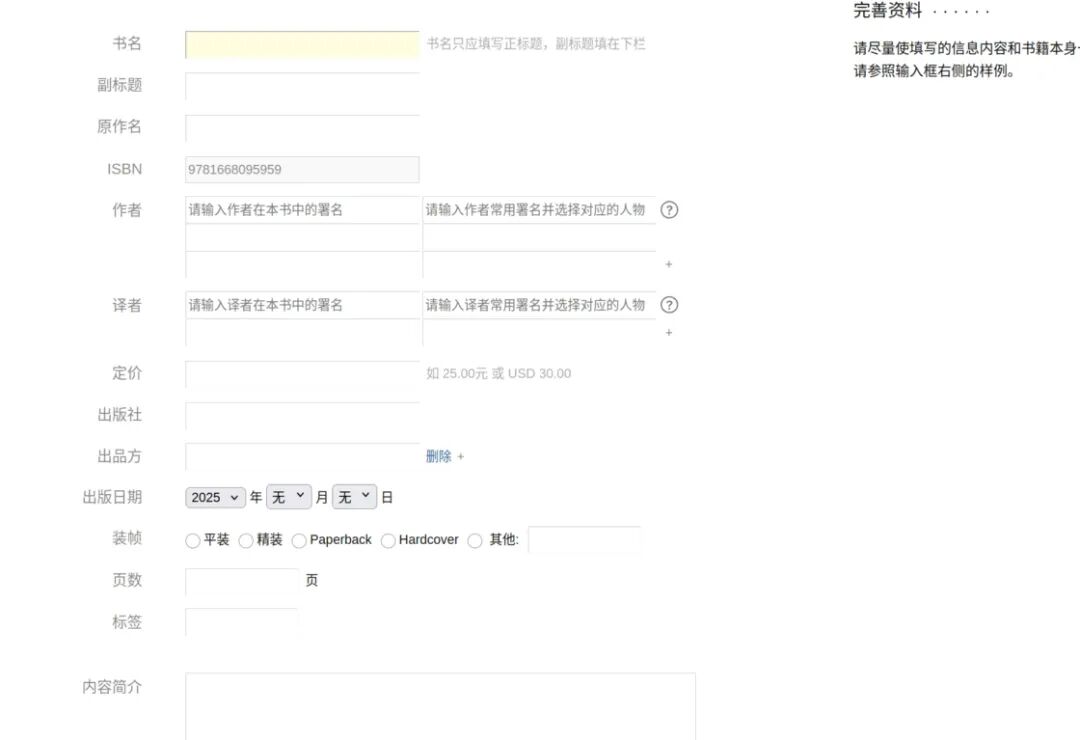Add another translator row with the plus icon
1080x740 pixels.
tap(668, 332)
